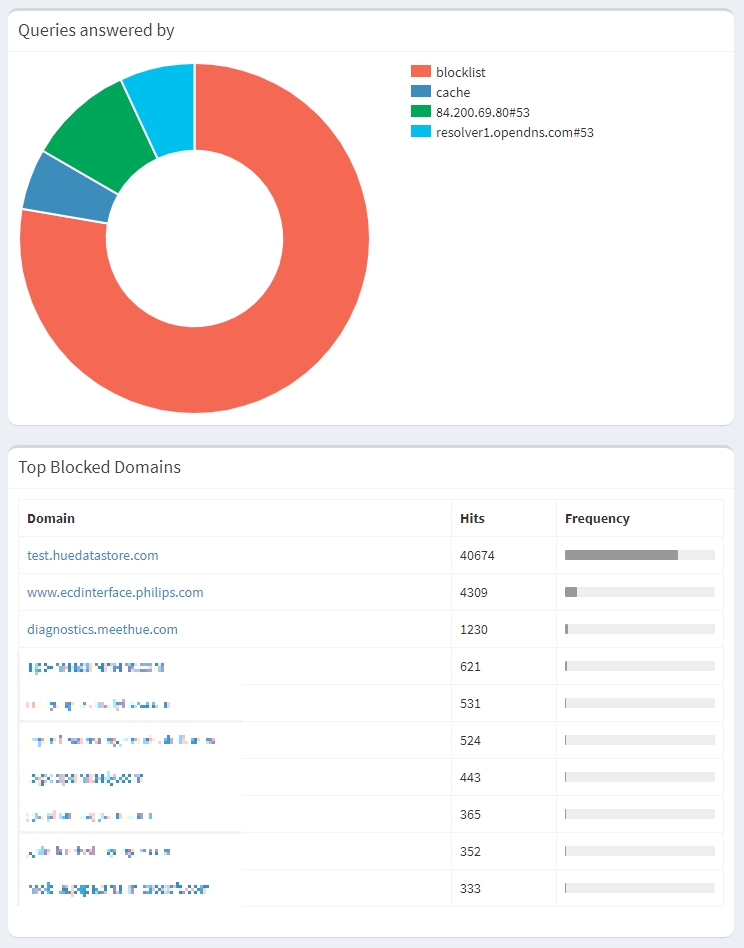Open the test.huedatastore.com domain link
The width and height of the screenshot is (744, 948).
pos(92,555)
